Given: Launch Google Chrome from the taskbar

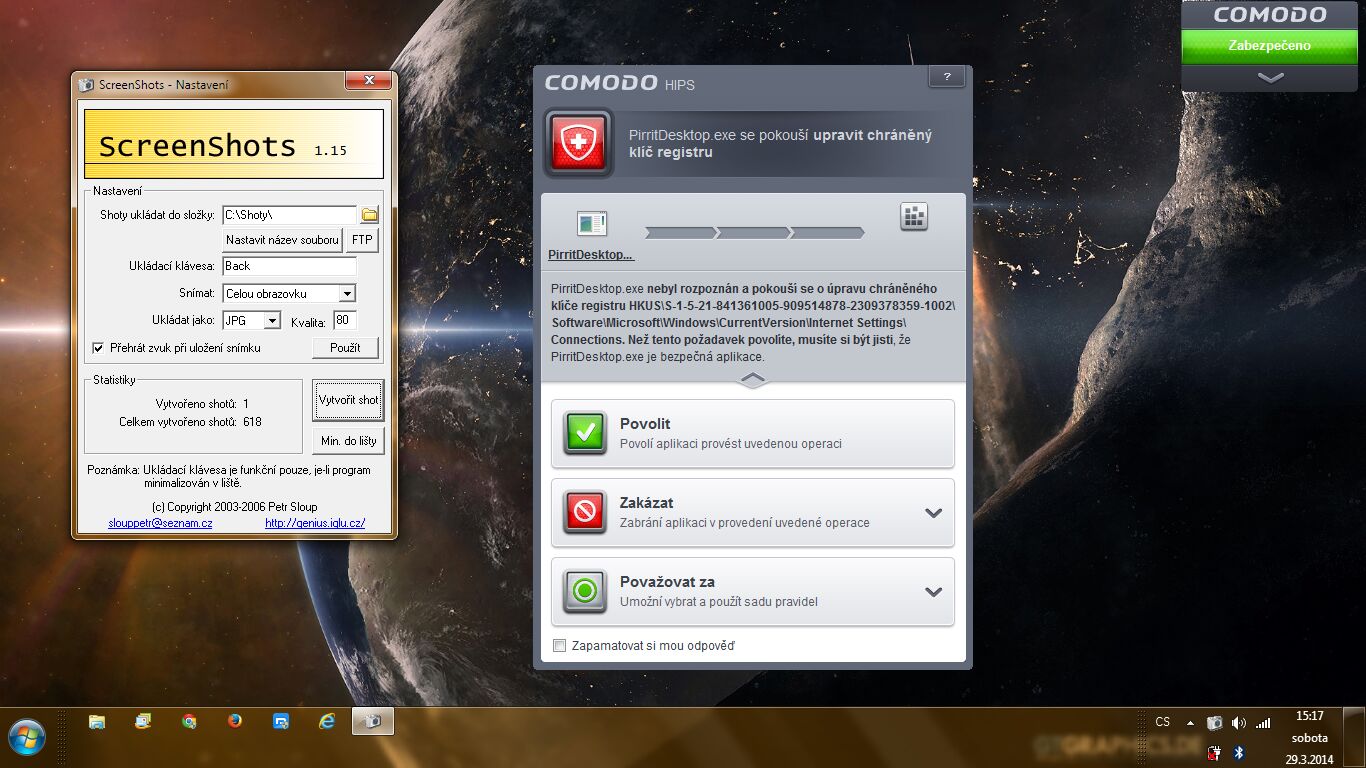Looking at the screenshot, I should tap(189, 721).
